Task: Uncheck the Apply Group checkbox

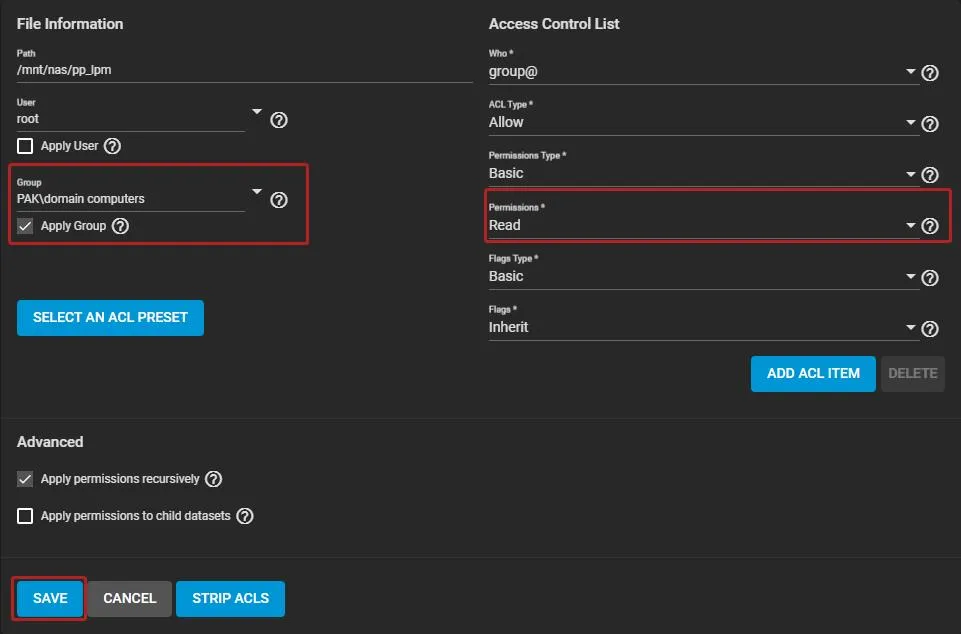Action: (26, 226)
